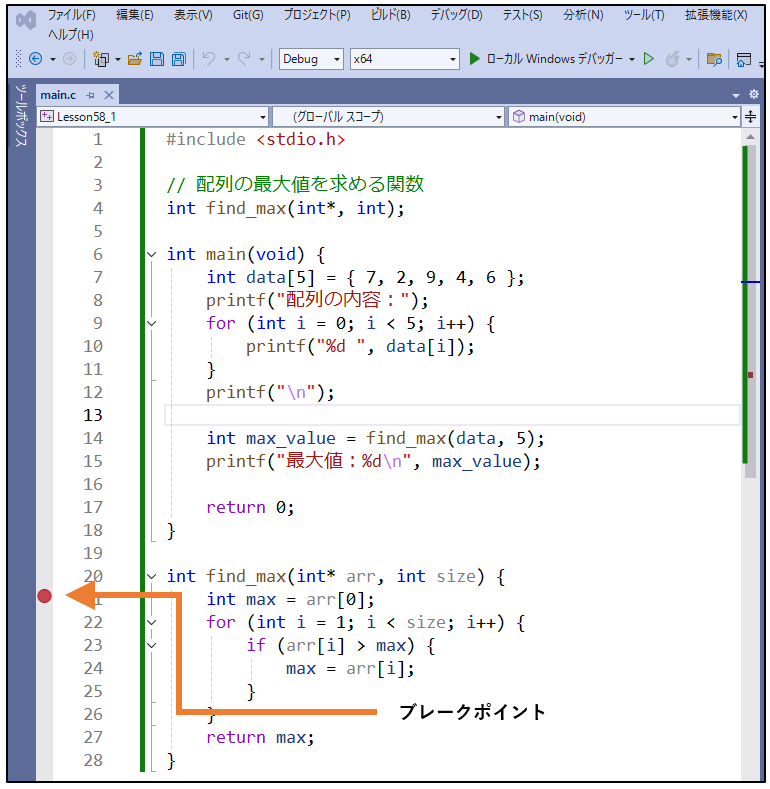Click the save file icon

coord(156,59)
